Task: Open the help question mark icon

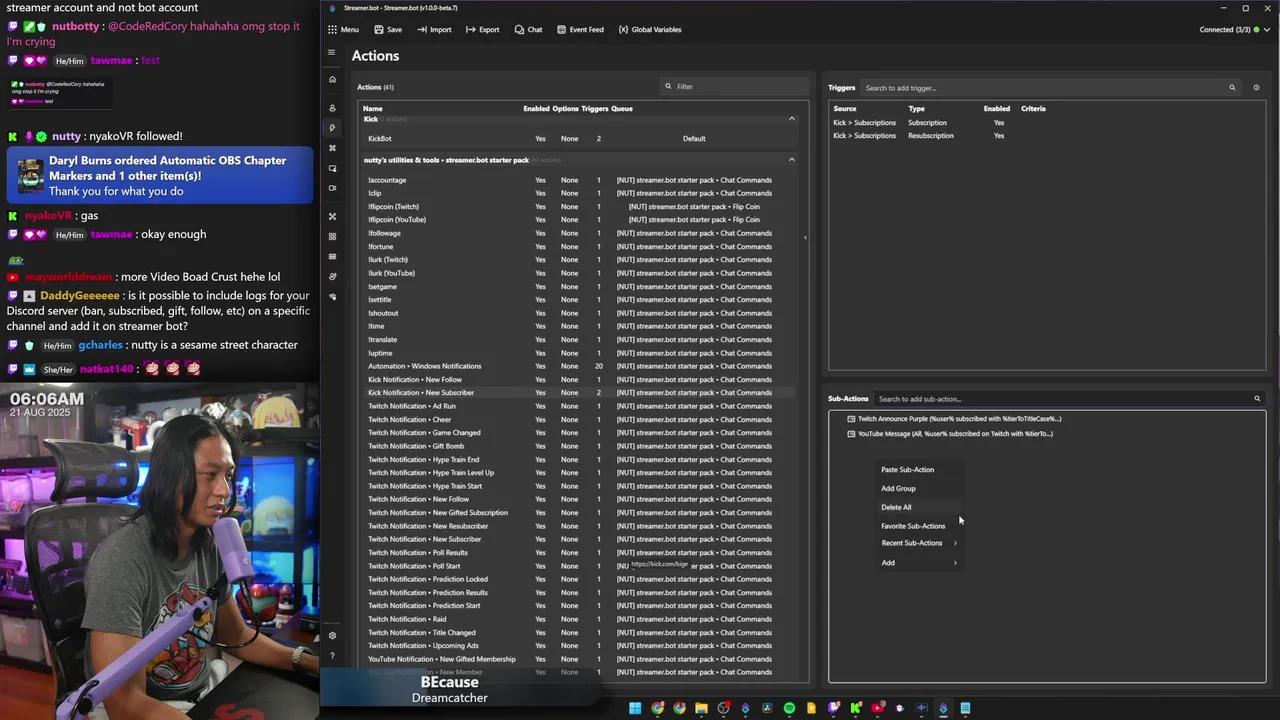Action: click(x=332, y=656)
